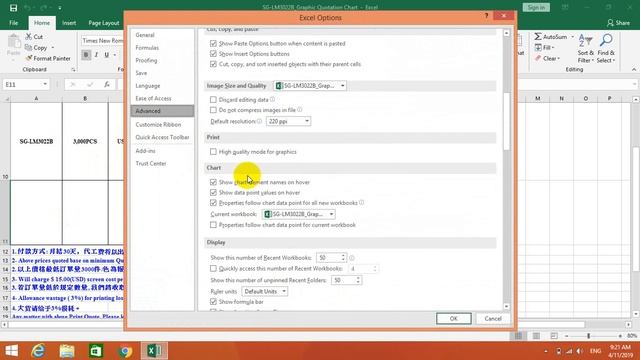
Task: Click Cancel in Excel Options dialog
Action: 493,318
